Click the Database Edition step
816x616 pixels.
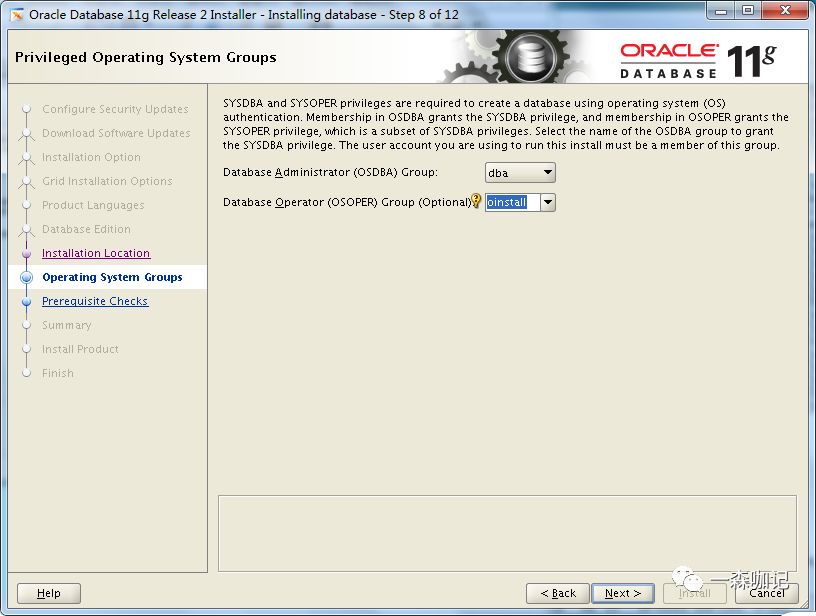[x=86, y=229]
